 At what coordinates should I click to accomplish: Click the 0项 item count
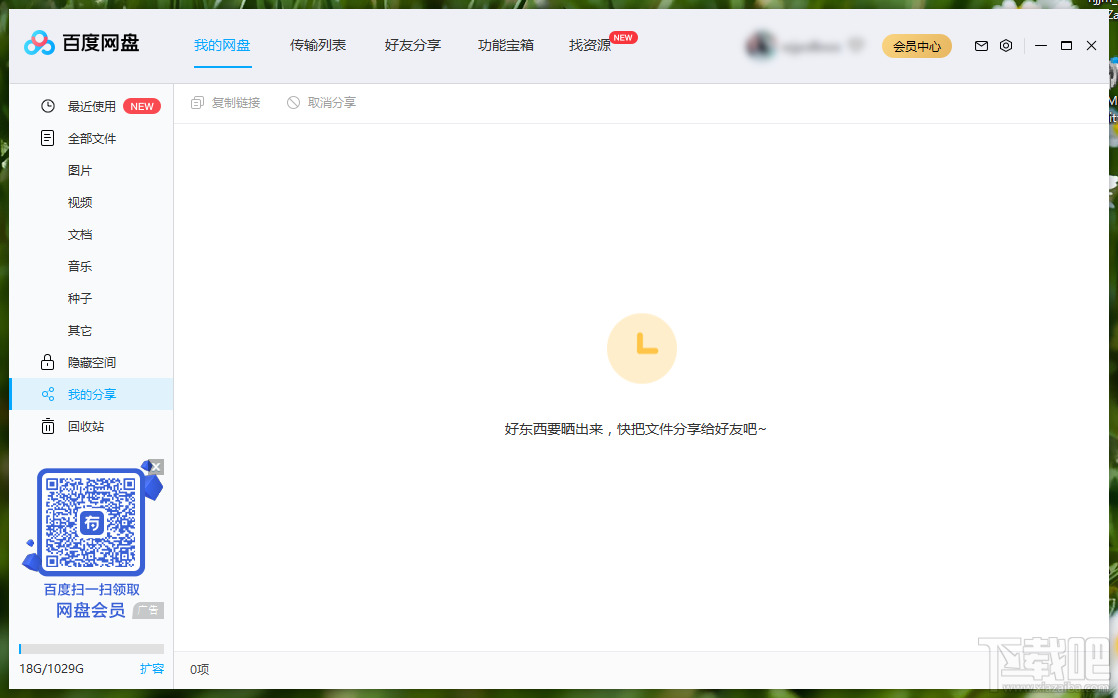tap(200, 669)
